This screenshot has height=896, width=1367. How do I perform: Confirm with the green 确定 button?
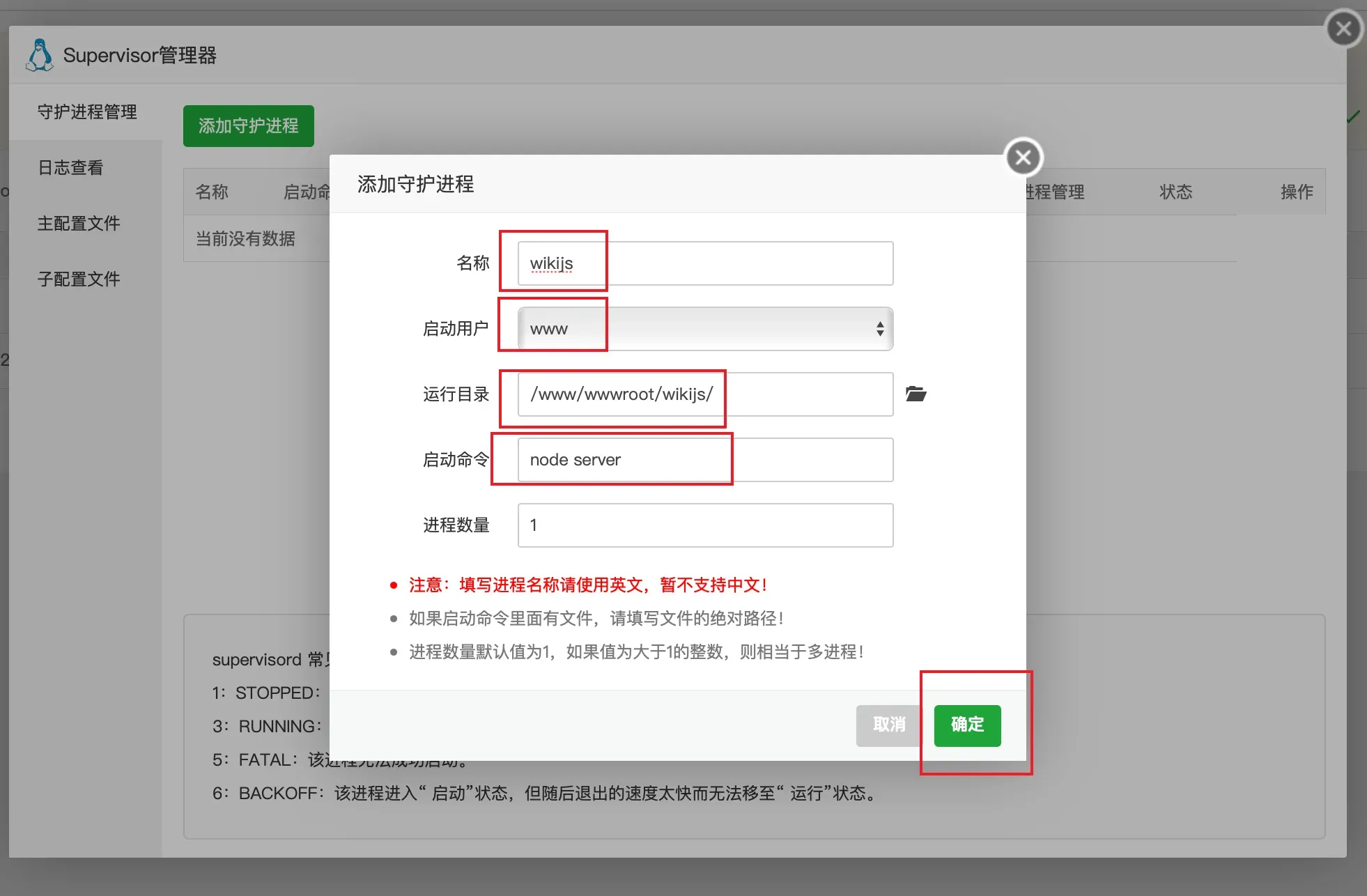point(967,725)
